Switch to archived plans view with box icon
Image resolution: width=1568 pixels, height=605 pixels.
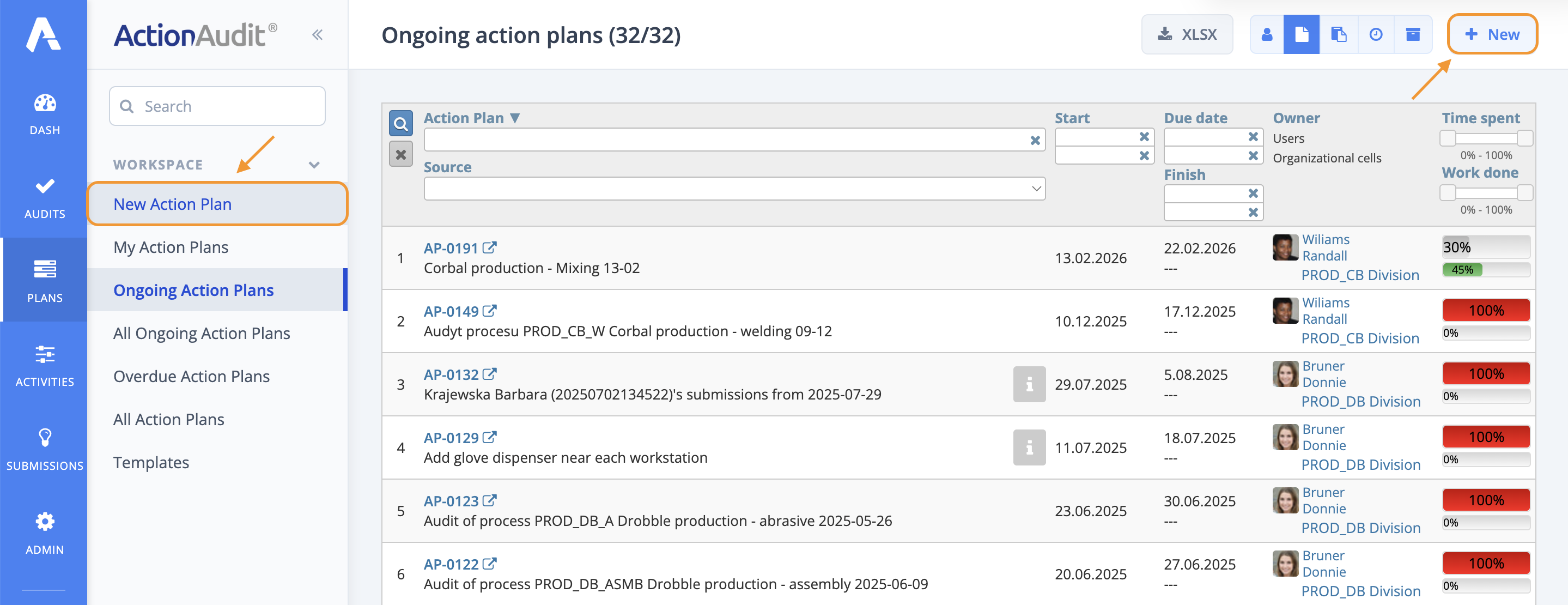[x=1413, y=35]
